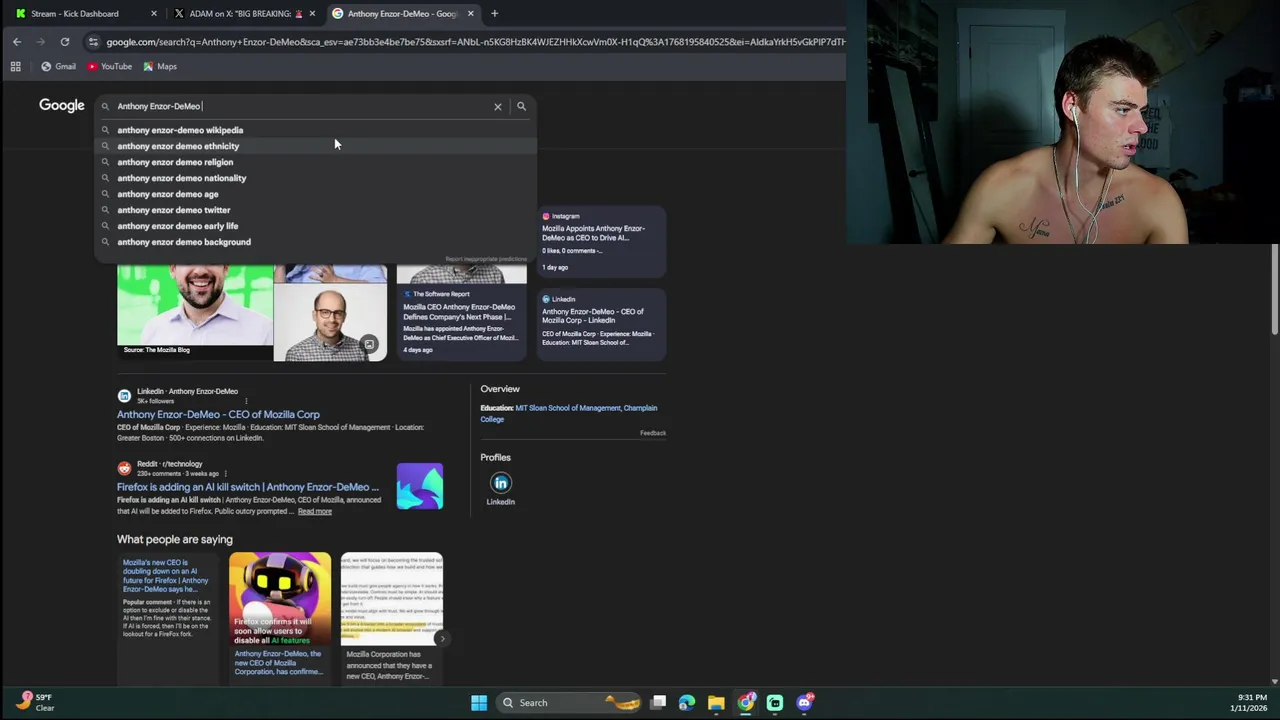The image size is (1280, 720).
Task: Switch to the ADAM on X tab
Action: 244,13
